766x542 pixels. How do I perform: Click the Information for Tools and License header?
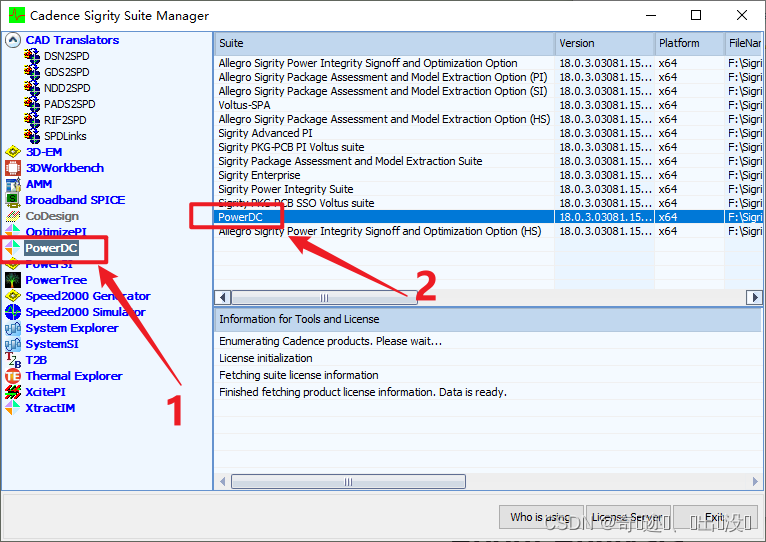(x=487, y=320)
